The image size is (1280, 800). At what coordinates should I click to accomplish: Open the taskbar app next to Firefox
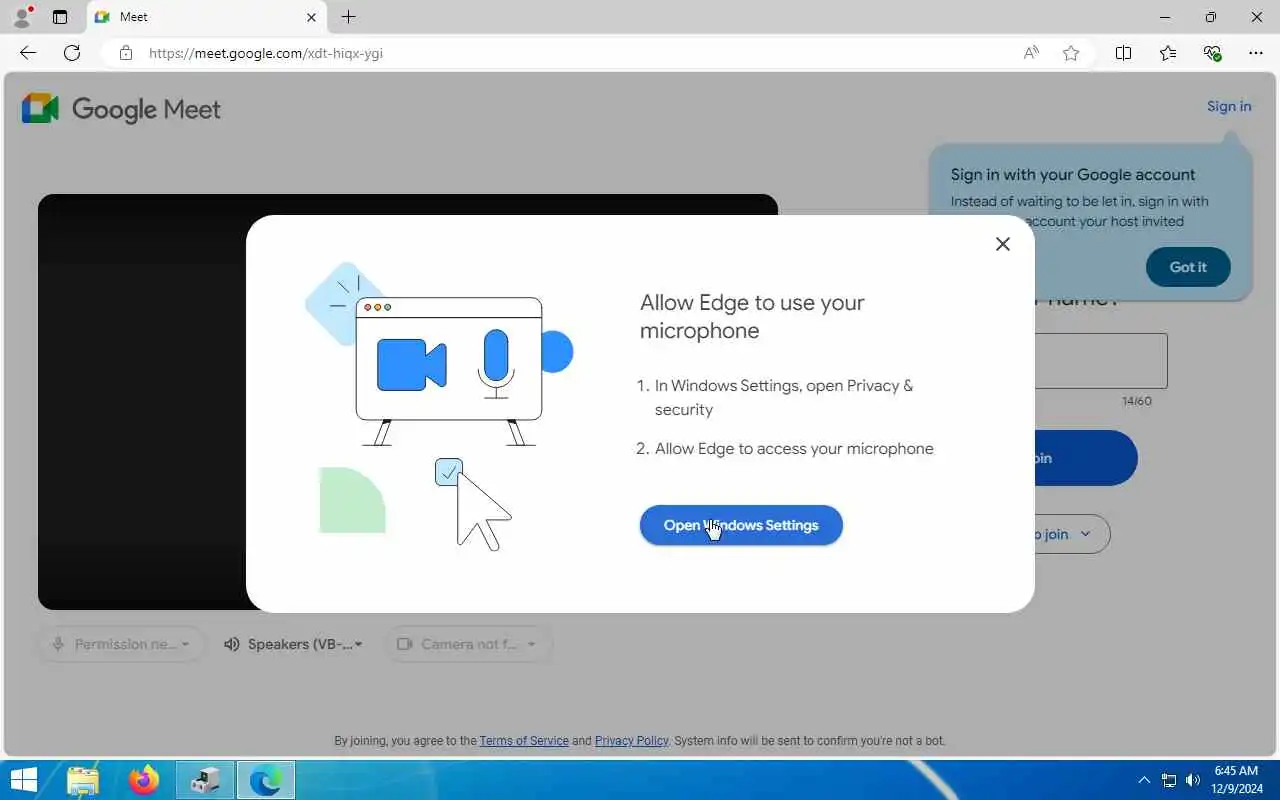pyautogui.click(x=205, y=780)
